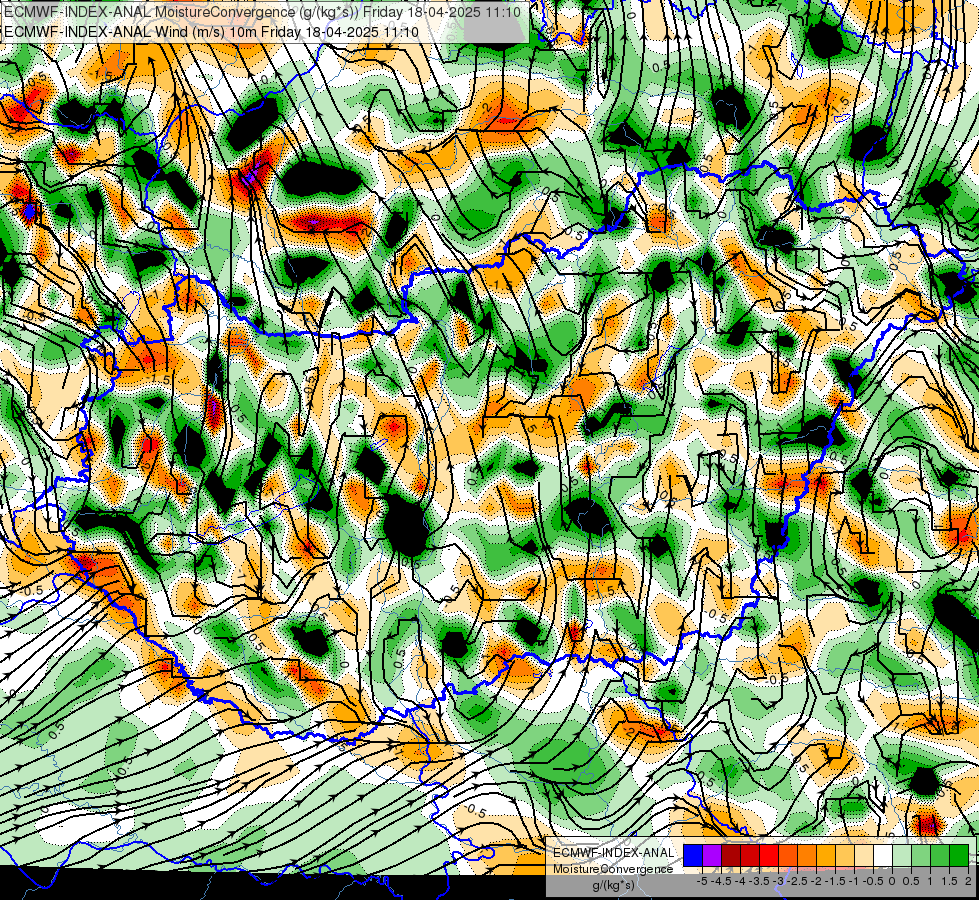Viewport: 979px width, 900px height.
Task: Click the light green swatch for 0.5 to 1
Action: tap(921, 855)
